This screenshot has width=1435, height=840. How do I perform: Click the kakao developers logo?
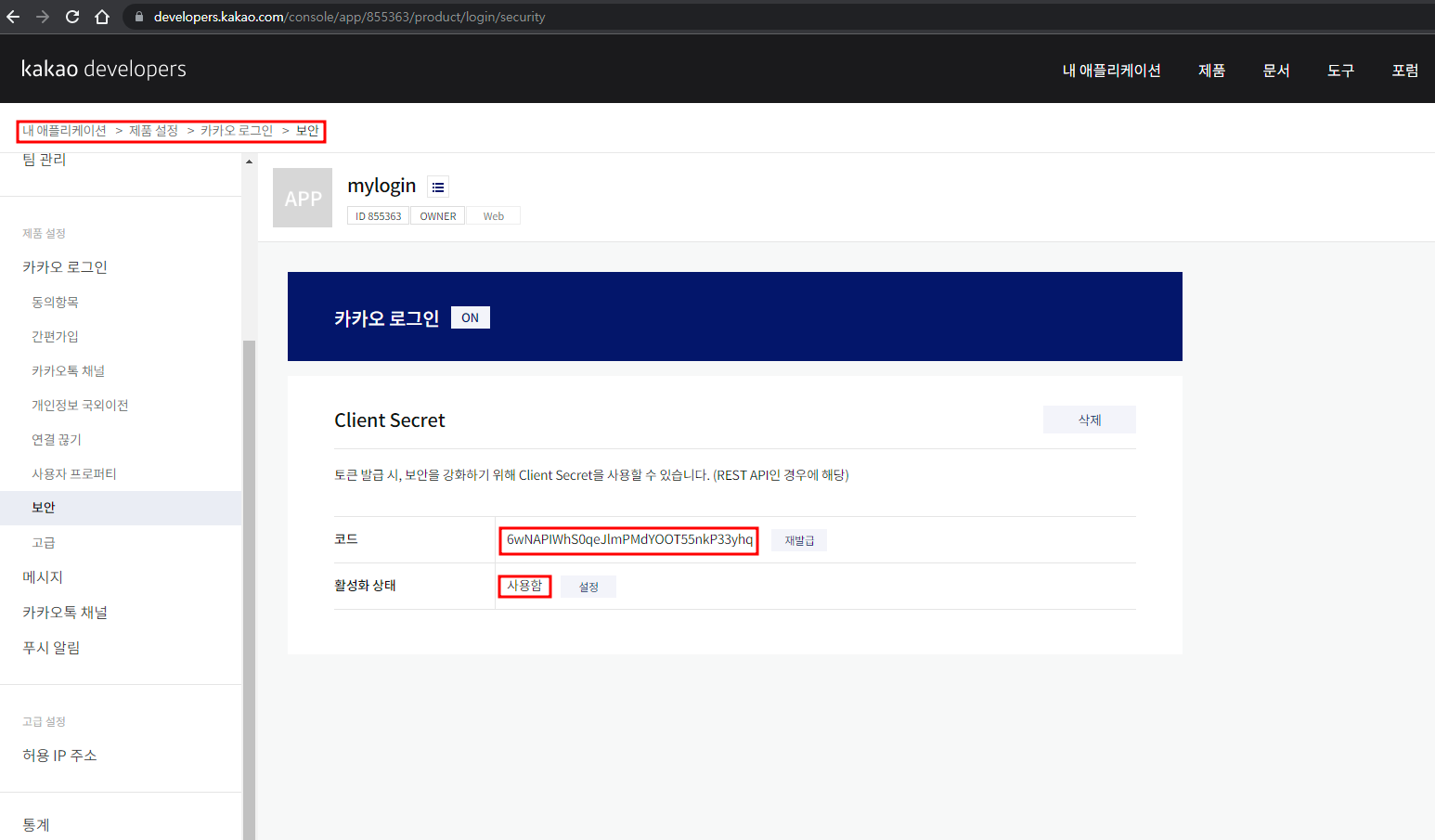(104, 69)
